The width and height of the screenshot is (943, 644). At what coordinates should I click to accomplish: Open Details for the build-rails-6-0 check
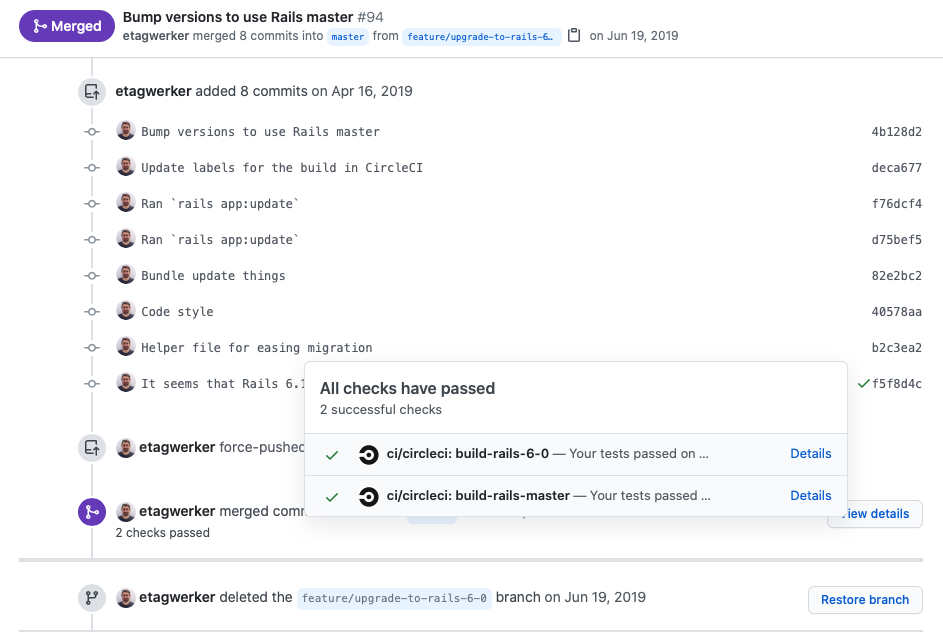[x=810, y=453]
